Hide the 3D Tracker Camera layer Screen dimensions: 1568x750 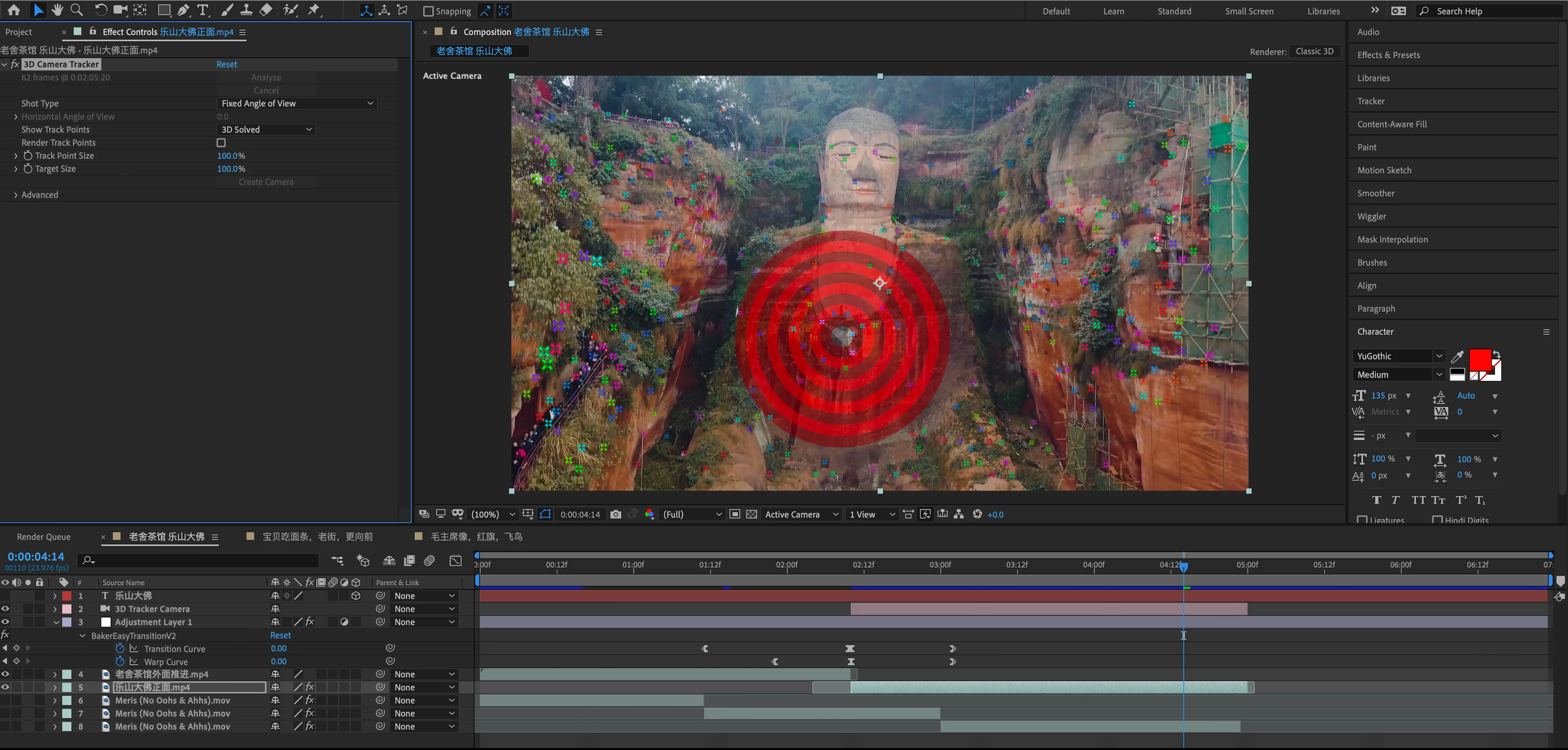pos(5,609)
